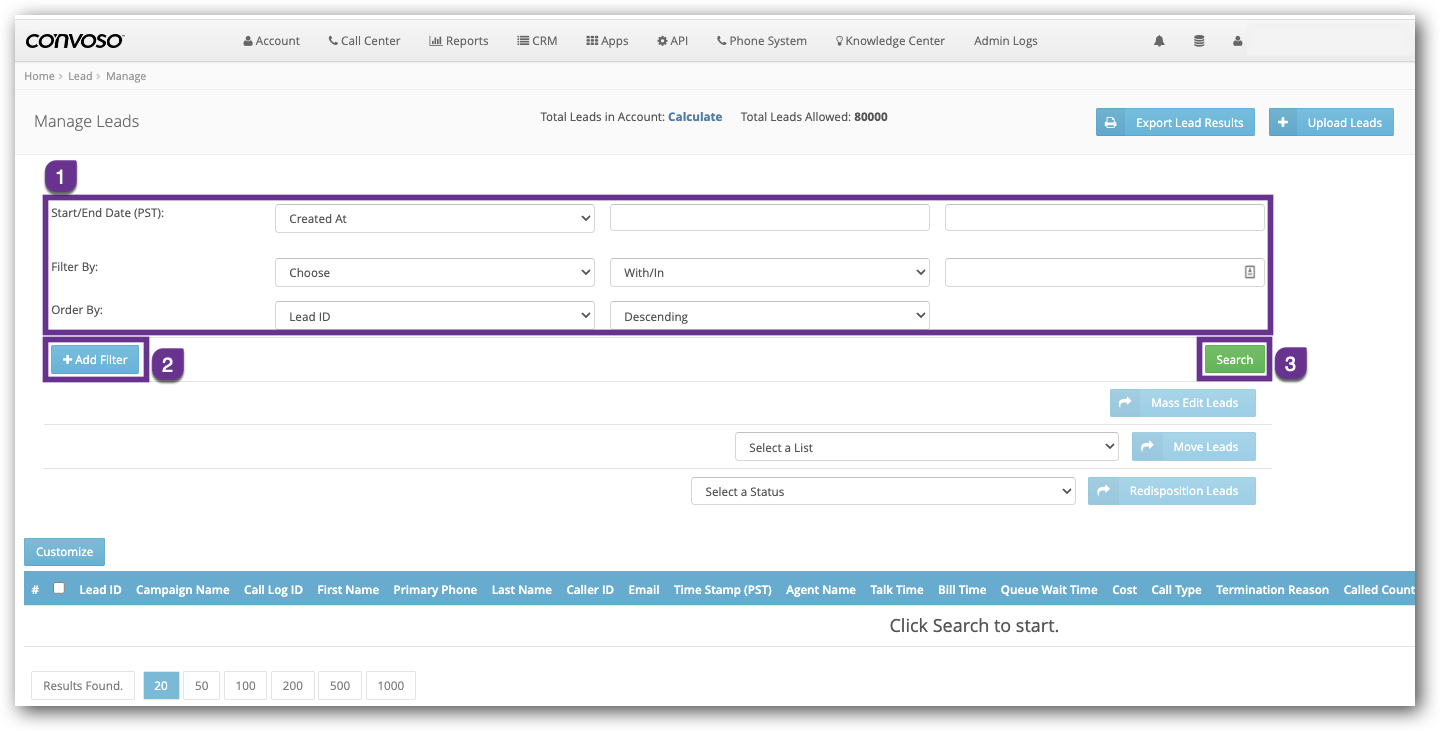Expand the Created At date type dropdown
Screen dimensions: 1440x731
click(434, 218)
